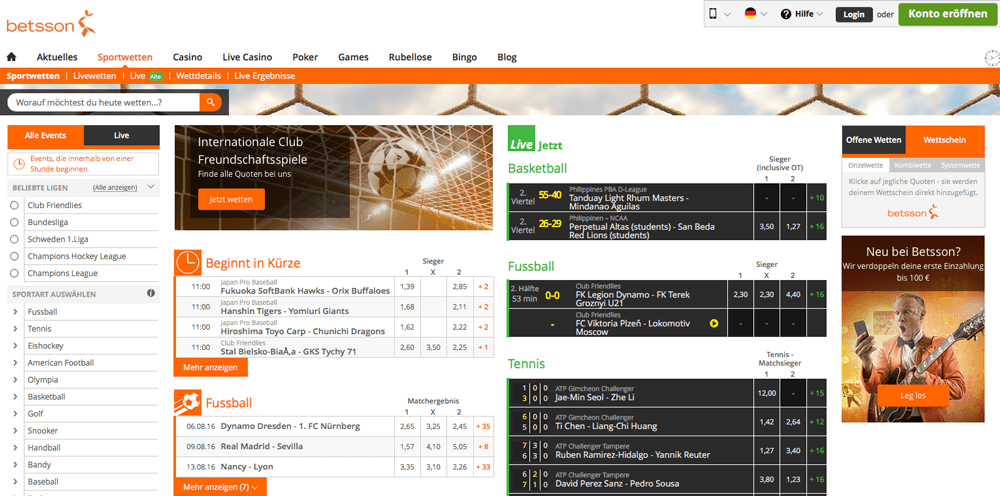1000x496 pixels.
Task: Open the German flag language selector
Action: click(x=751, y=13)
